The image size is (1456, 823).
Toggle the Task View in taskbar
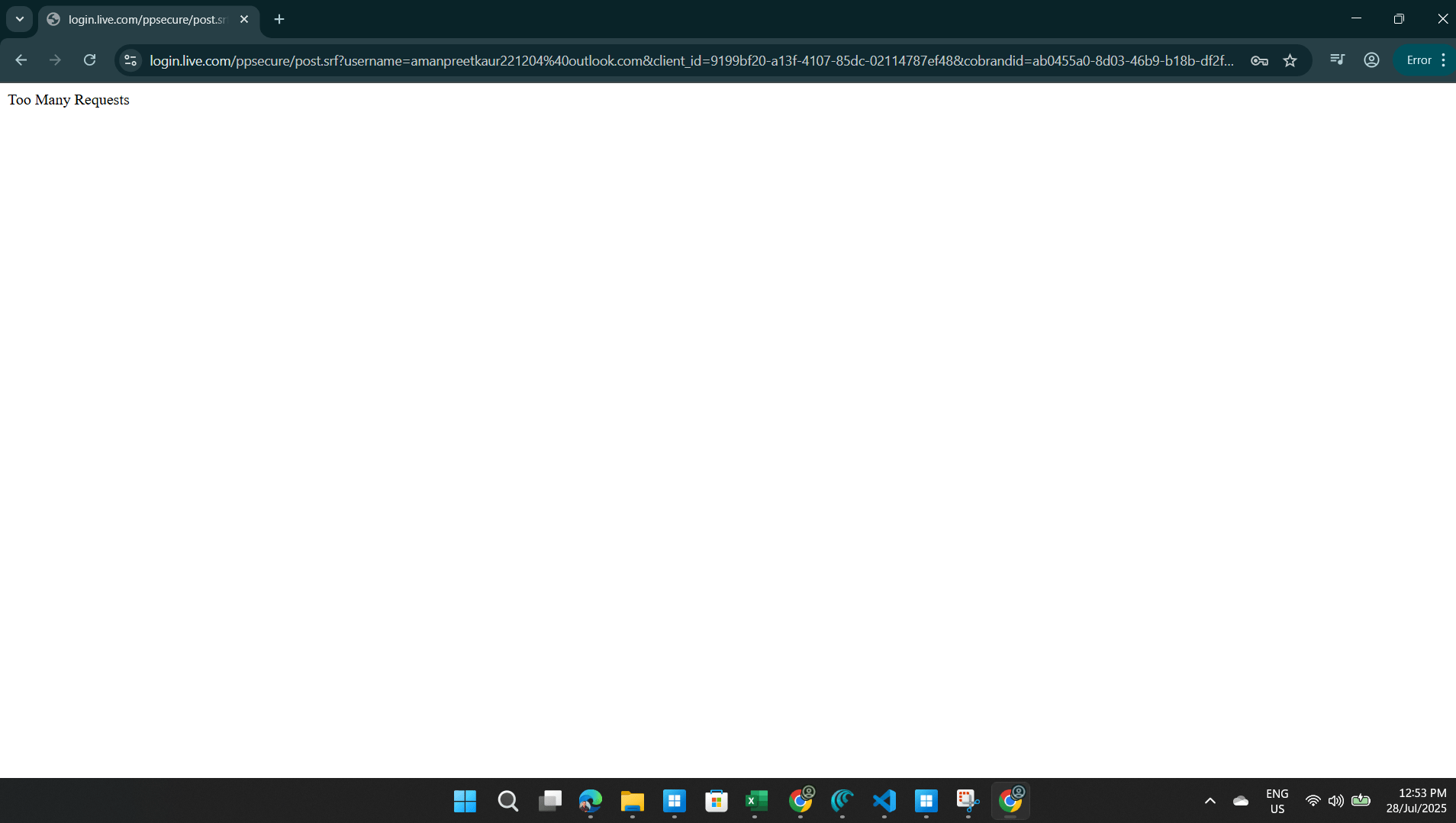coord(550,801)
